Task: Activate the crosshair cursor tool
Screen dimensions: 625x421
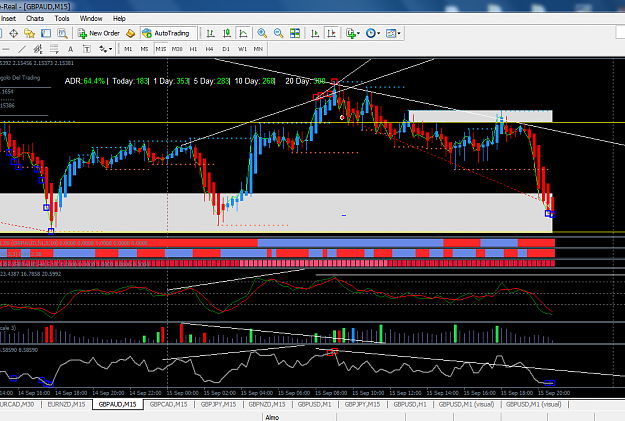Action: pos(14,33)
